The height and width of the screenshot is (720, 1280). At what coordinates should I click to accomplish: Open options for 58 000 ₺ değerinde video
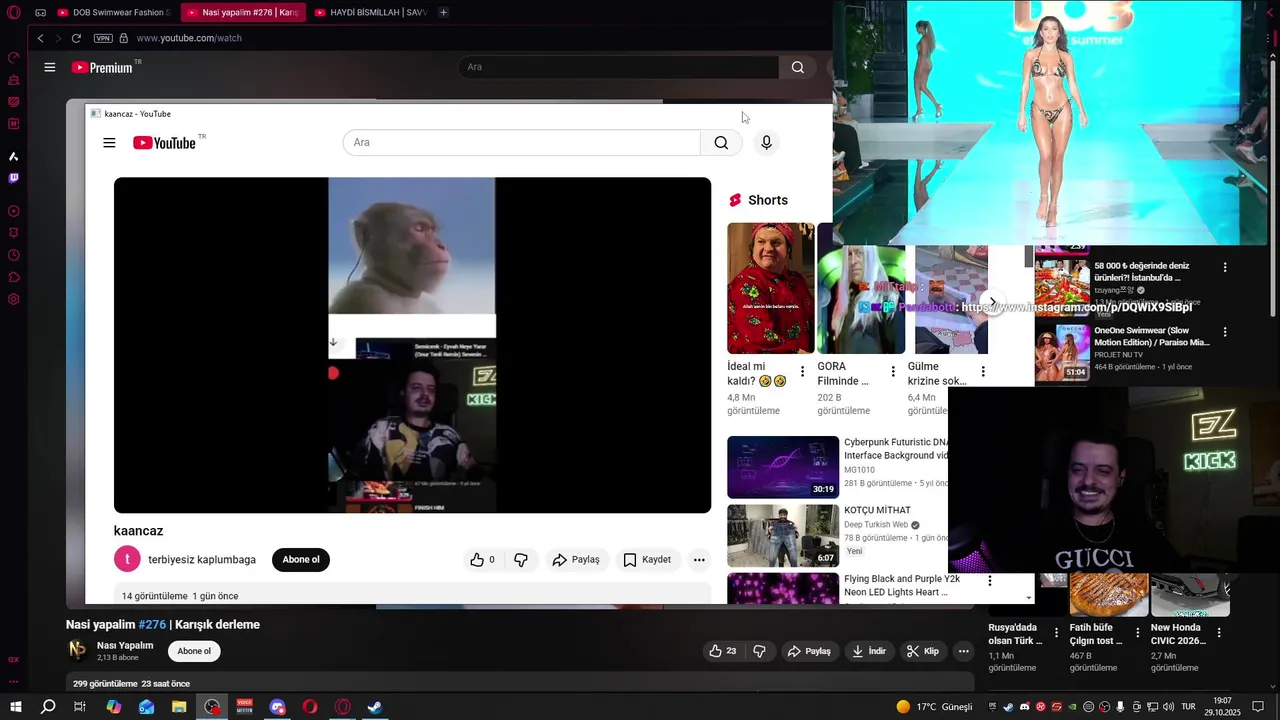[x=1225, y=267]
